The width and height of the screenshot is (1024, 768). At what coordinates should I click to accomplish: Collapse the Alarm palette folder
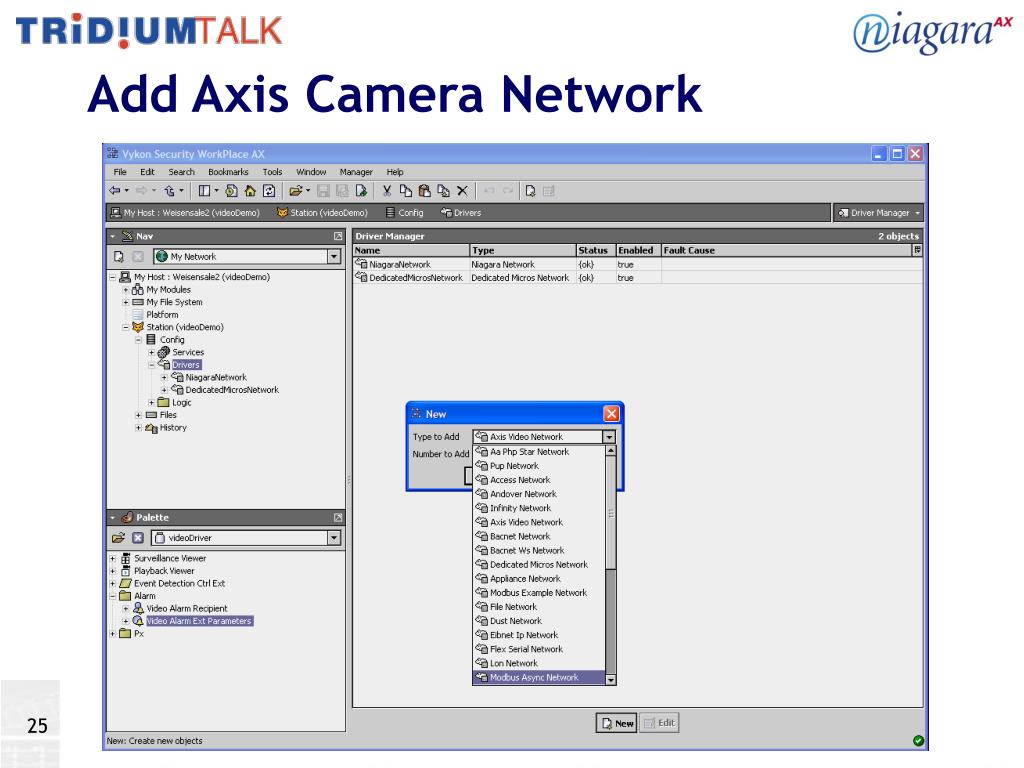tap(112, 596)
